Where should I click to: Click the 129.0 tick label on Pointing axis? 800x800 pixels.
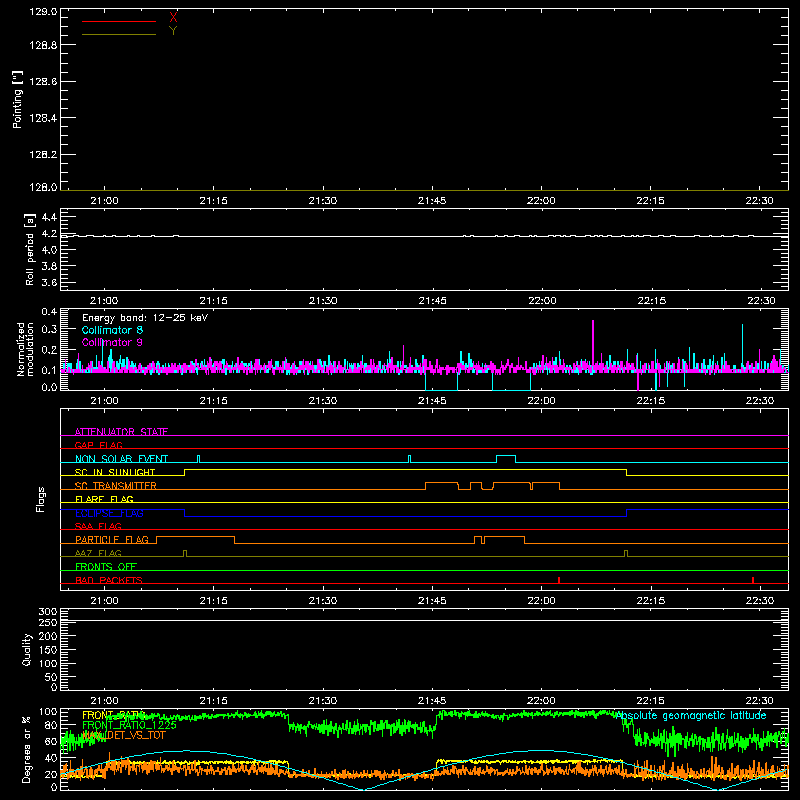43,12
